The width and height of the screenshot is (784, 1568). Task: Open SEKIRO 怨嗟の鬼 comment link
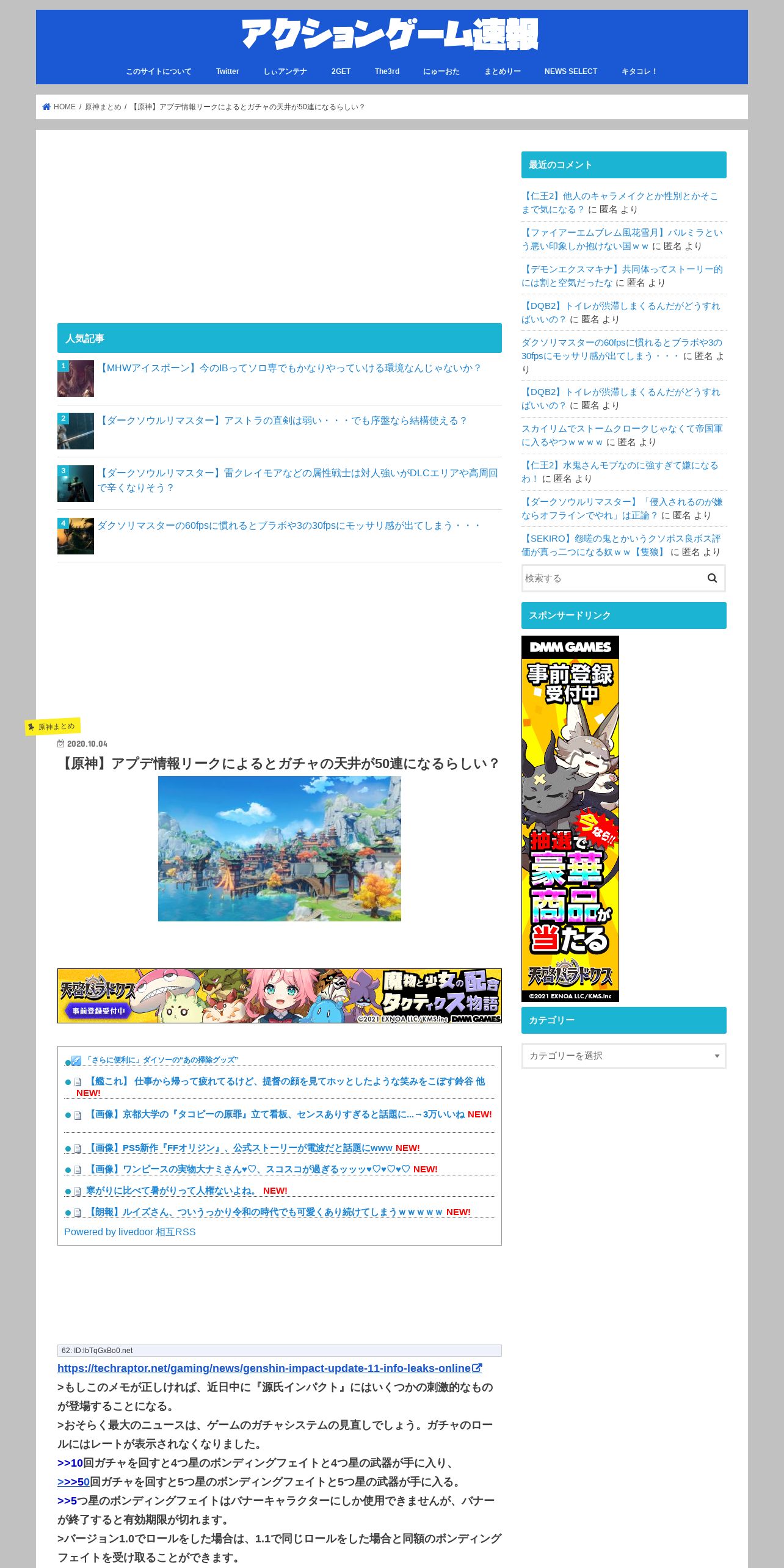[x=621, y=545]
